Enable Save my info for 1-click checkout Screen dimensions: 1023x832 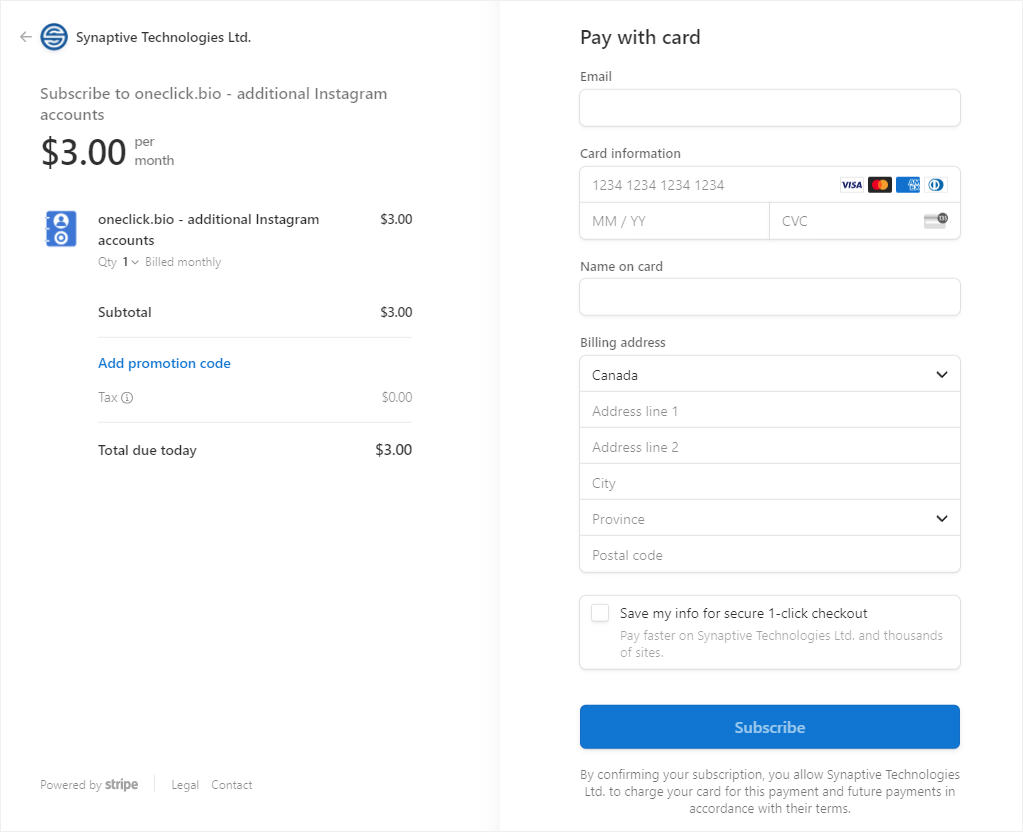600,613
